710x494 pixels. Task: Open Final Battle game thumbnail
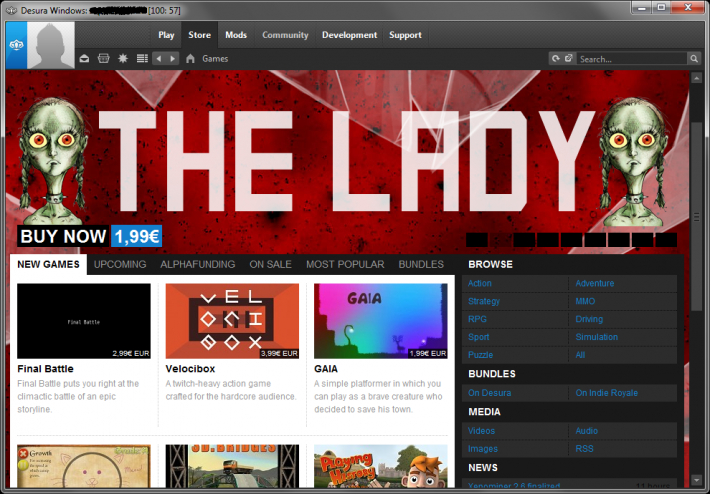84,321
